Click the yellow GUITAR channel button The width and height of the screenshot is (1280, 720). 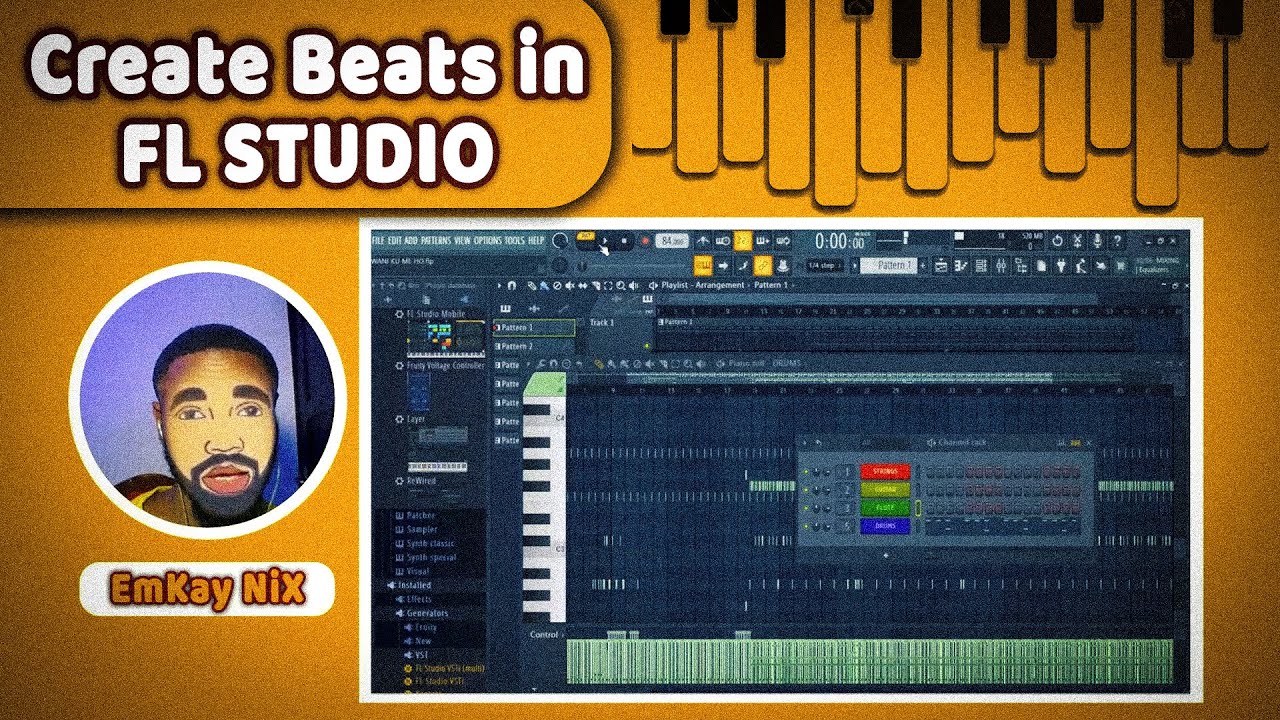885,489
